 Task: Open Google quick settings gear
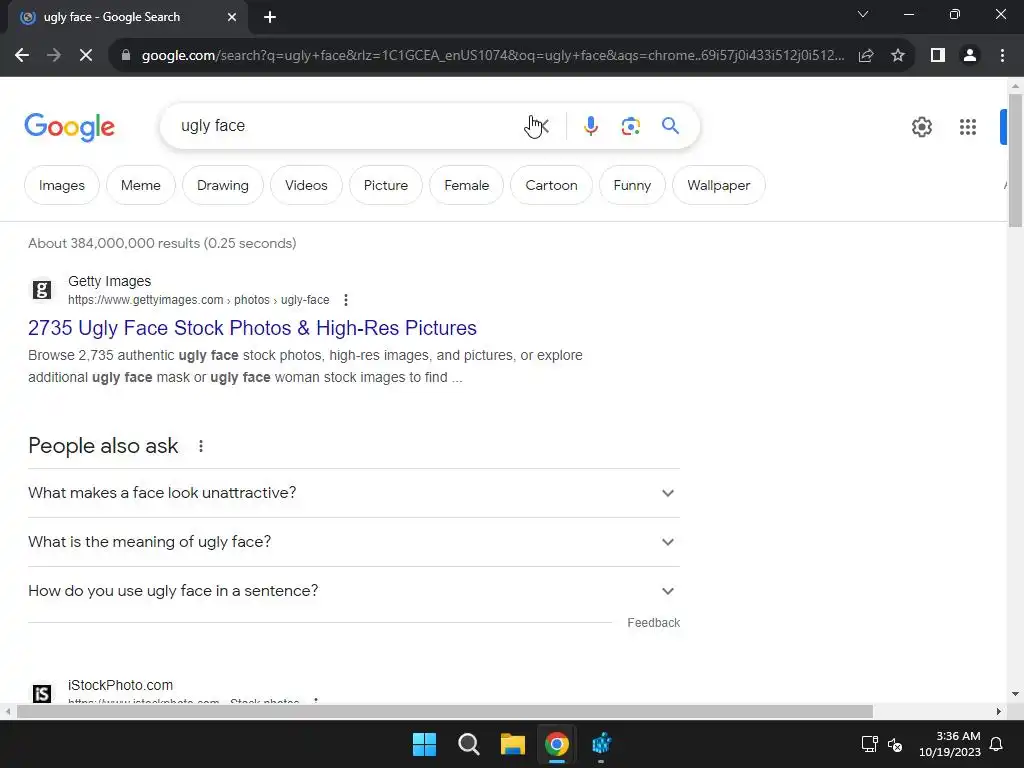[921, 127]
